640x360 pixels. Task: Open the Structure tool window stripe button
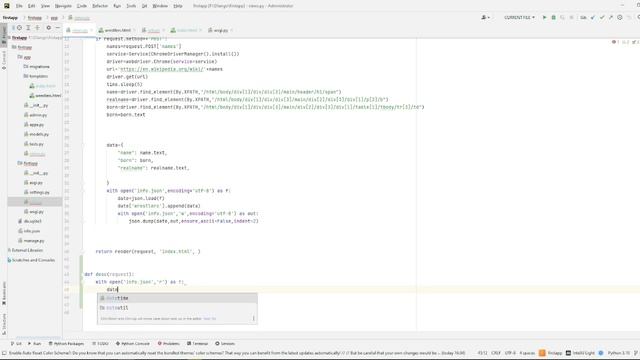click(x=4, y=324)
